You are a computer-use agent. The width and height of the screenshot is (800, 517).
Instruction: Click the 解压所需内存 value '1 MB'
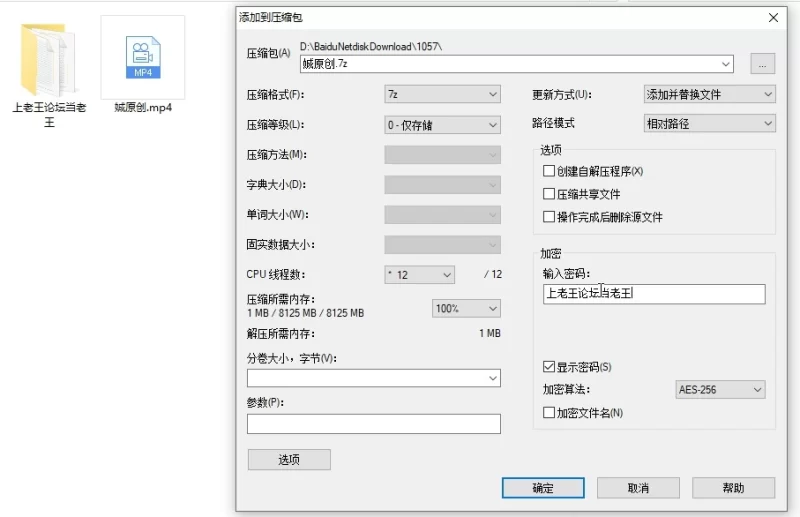coord(490,333)
